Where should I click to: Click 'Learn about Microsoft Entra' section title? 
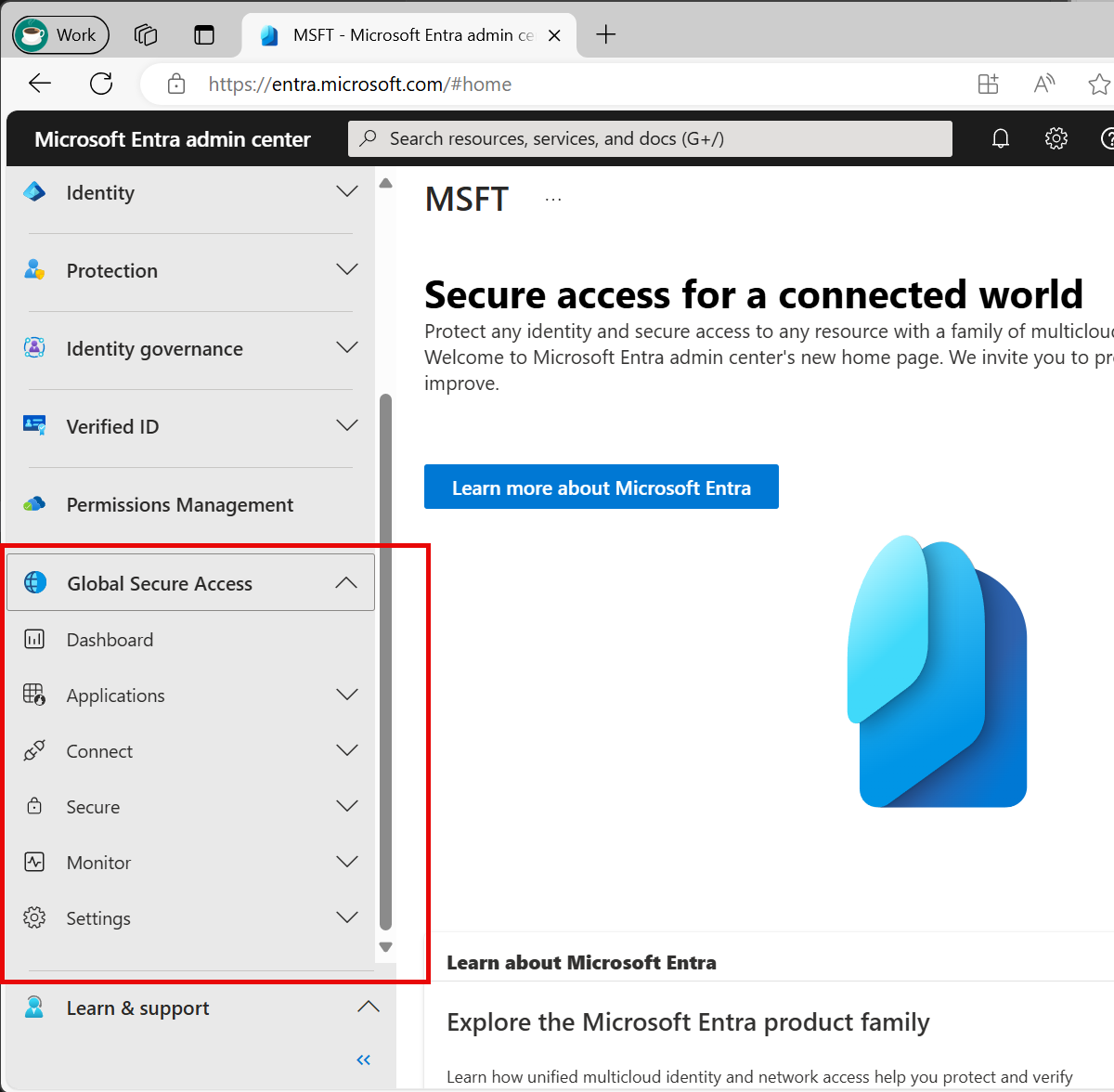point(581,963)
